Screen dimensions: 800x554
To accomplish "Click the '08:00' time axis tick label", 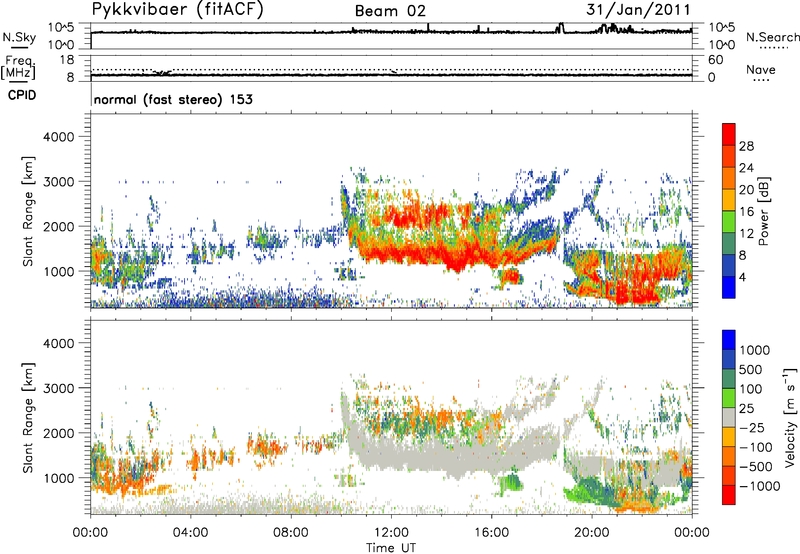I will (291, 533).
